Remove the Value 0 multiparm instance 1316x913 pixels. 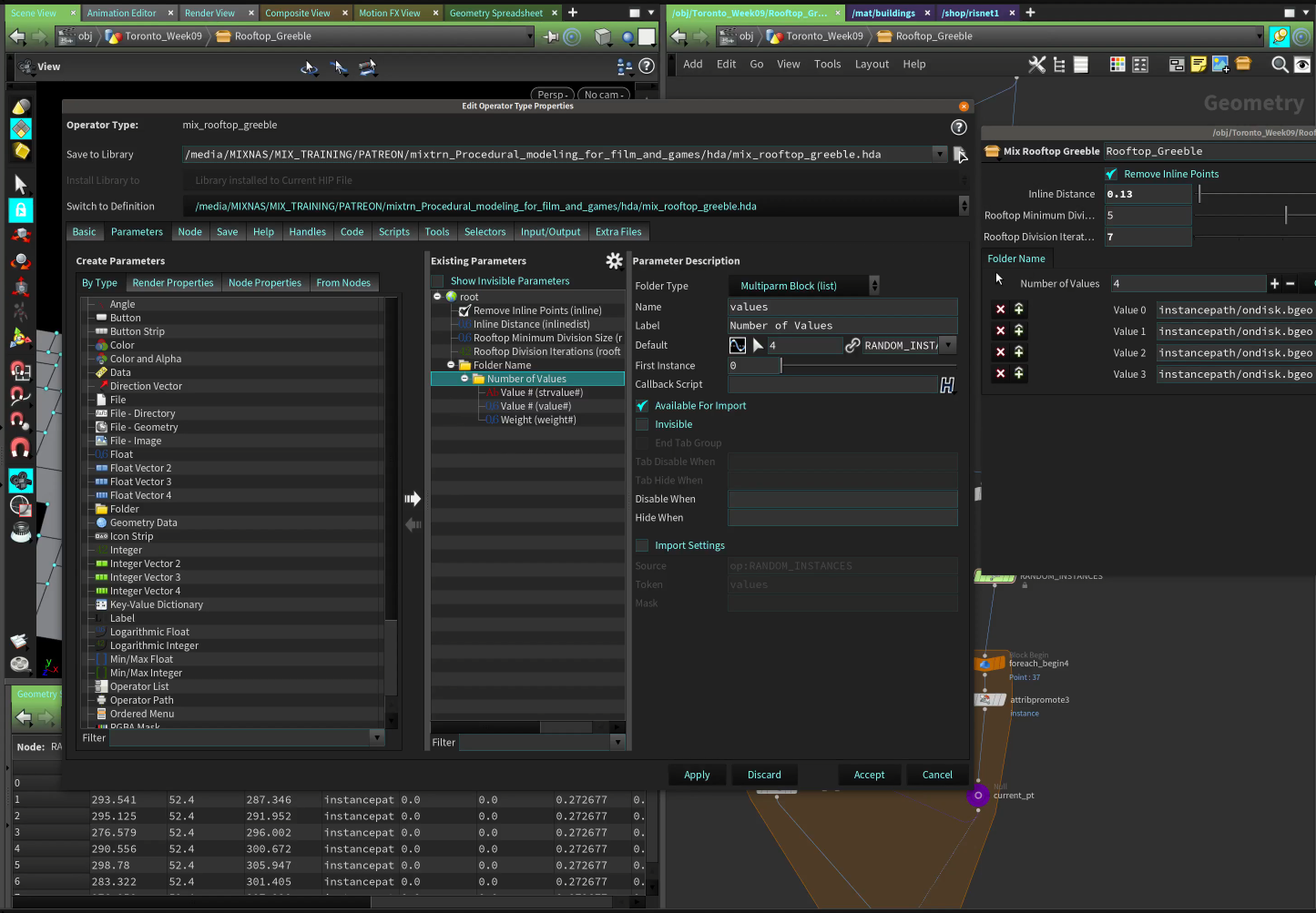click(x=1000, y=309)
